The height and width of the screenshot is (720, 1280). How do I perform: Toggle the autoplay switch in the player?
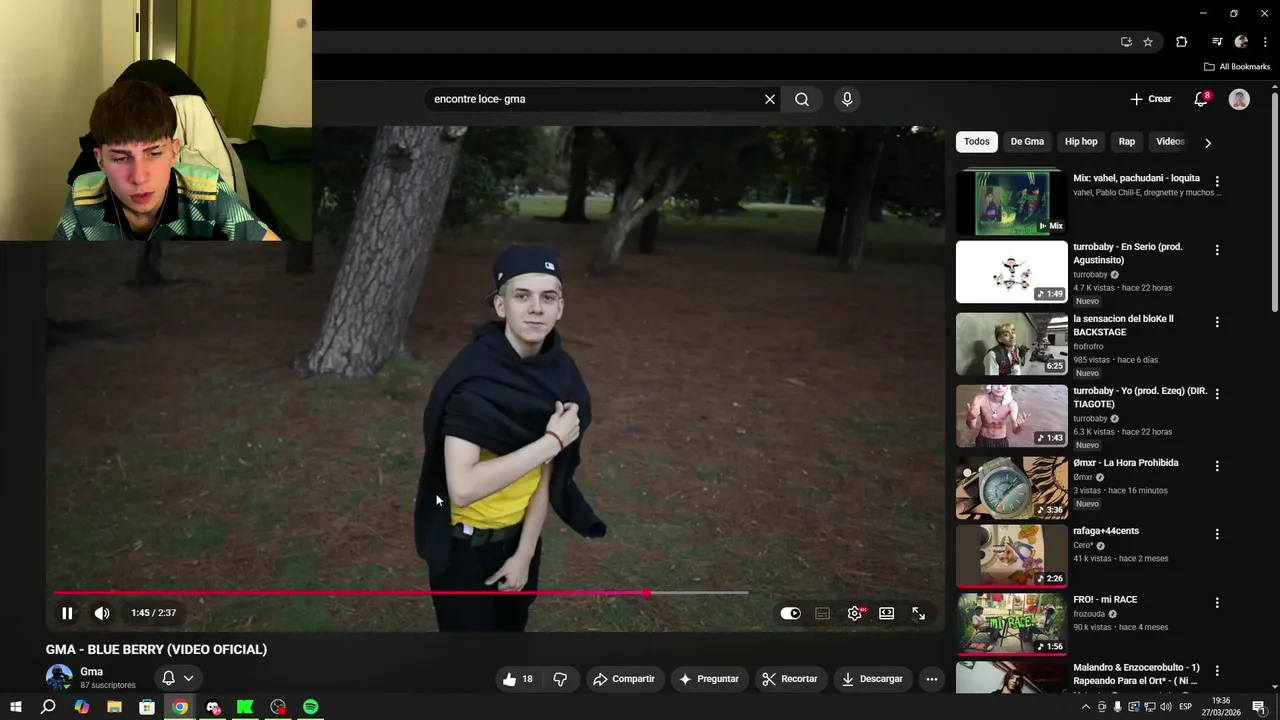coord(790,613)
